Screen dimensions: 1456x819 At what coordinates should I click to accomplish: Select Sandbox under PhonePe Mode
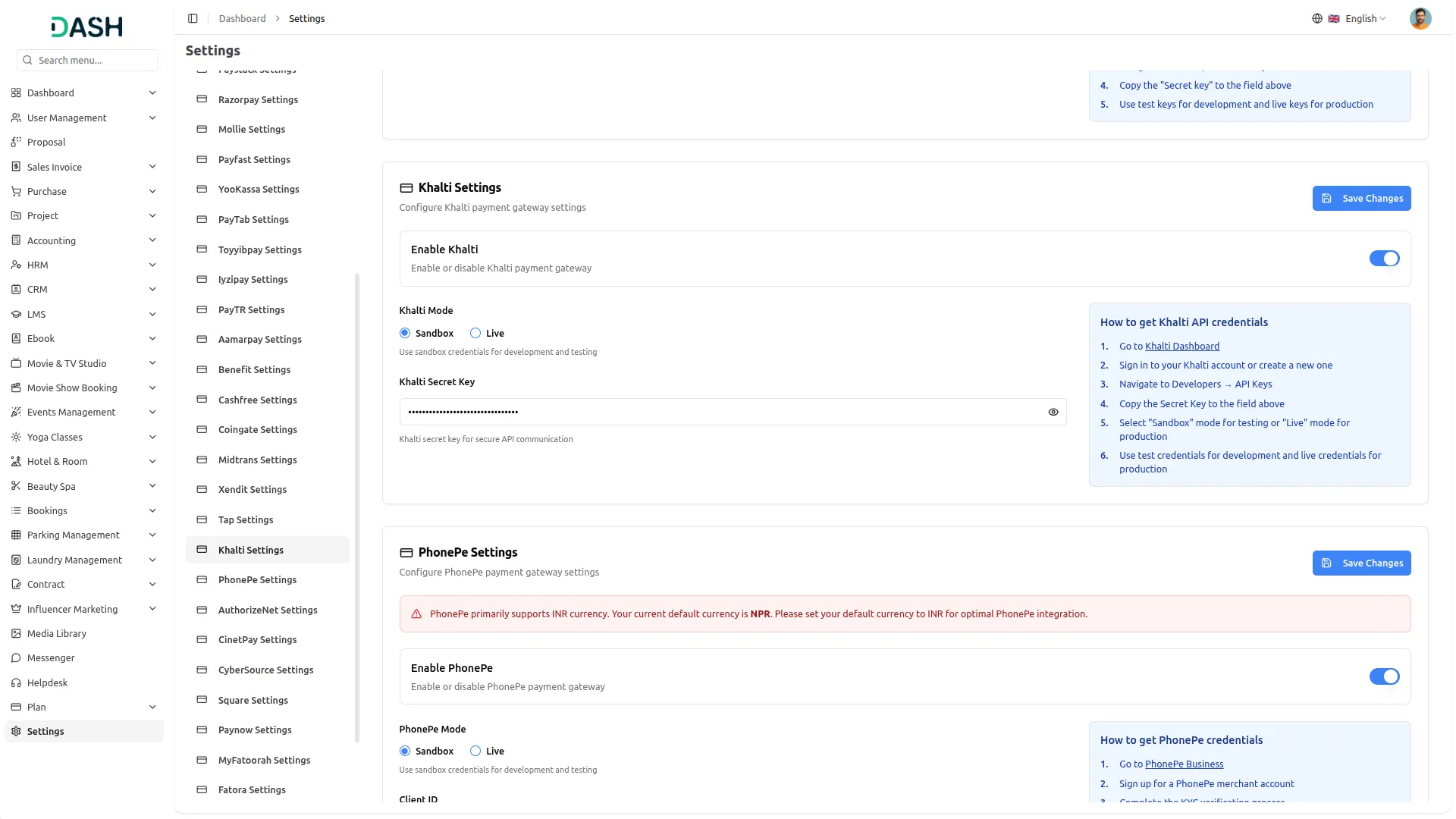tap(405, 751)
